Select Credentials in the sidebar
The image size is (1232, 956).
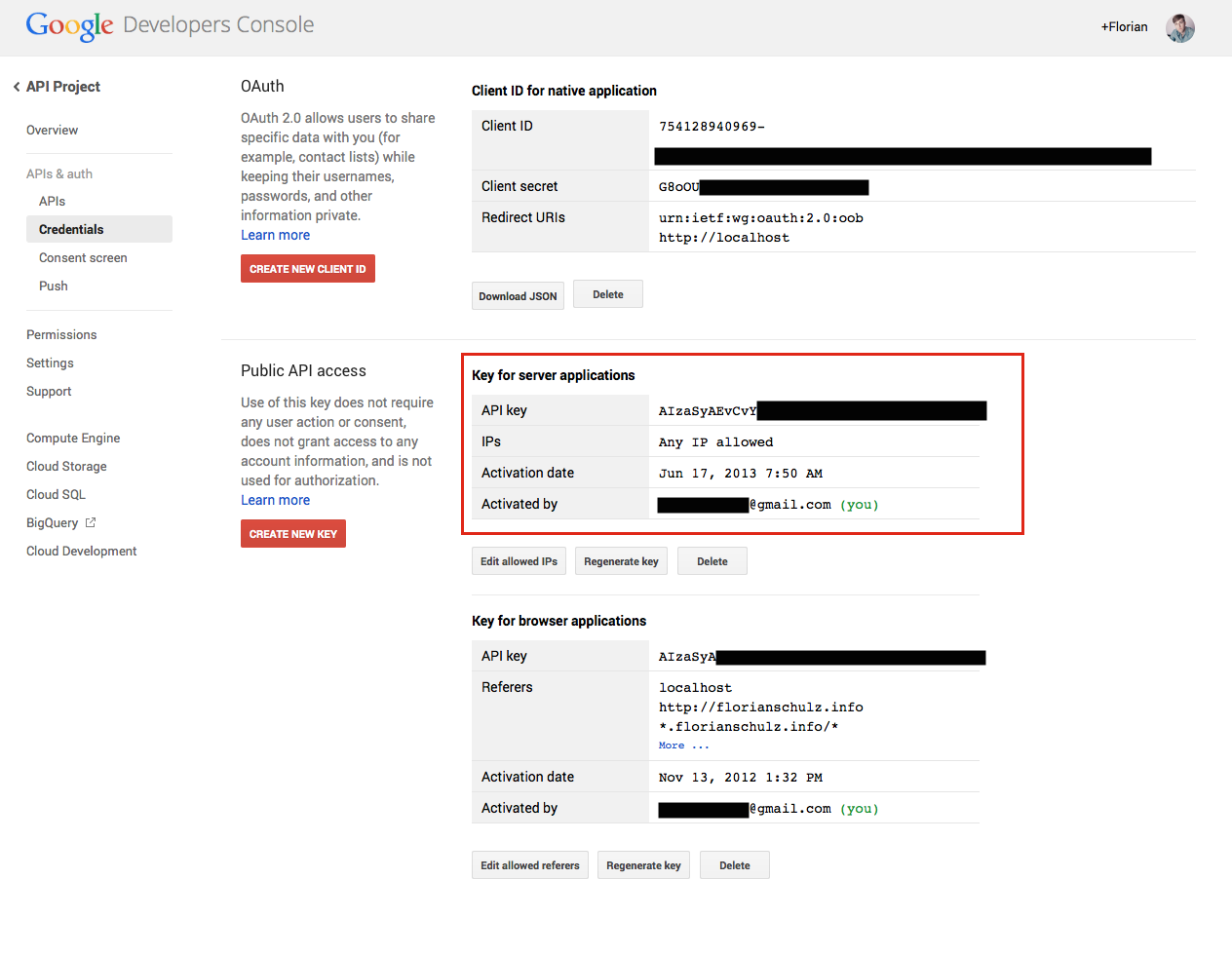point(99,229)
